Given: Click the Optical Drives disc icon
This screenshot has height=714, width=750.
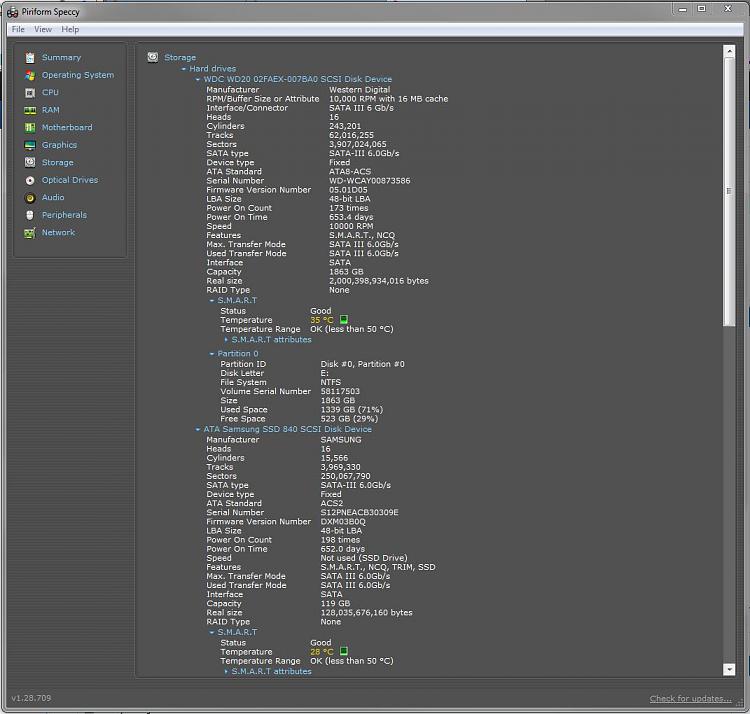Looking at the screenshot, I should coord(30,180).
